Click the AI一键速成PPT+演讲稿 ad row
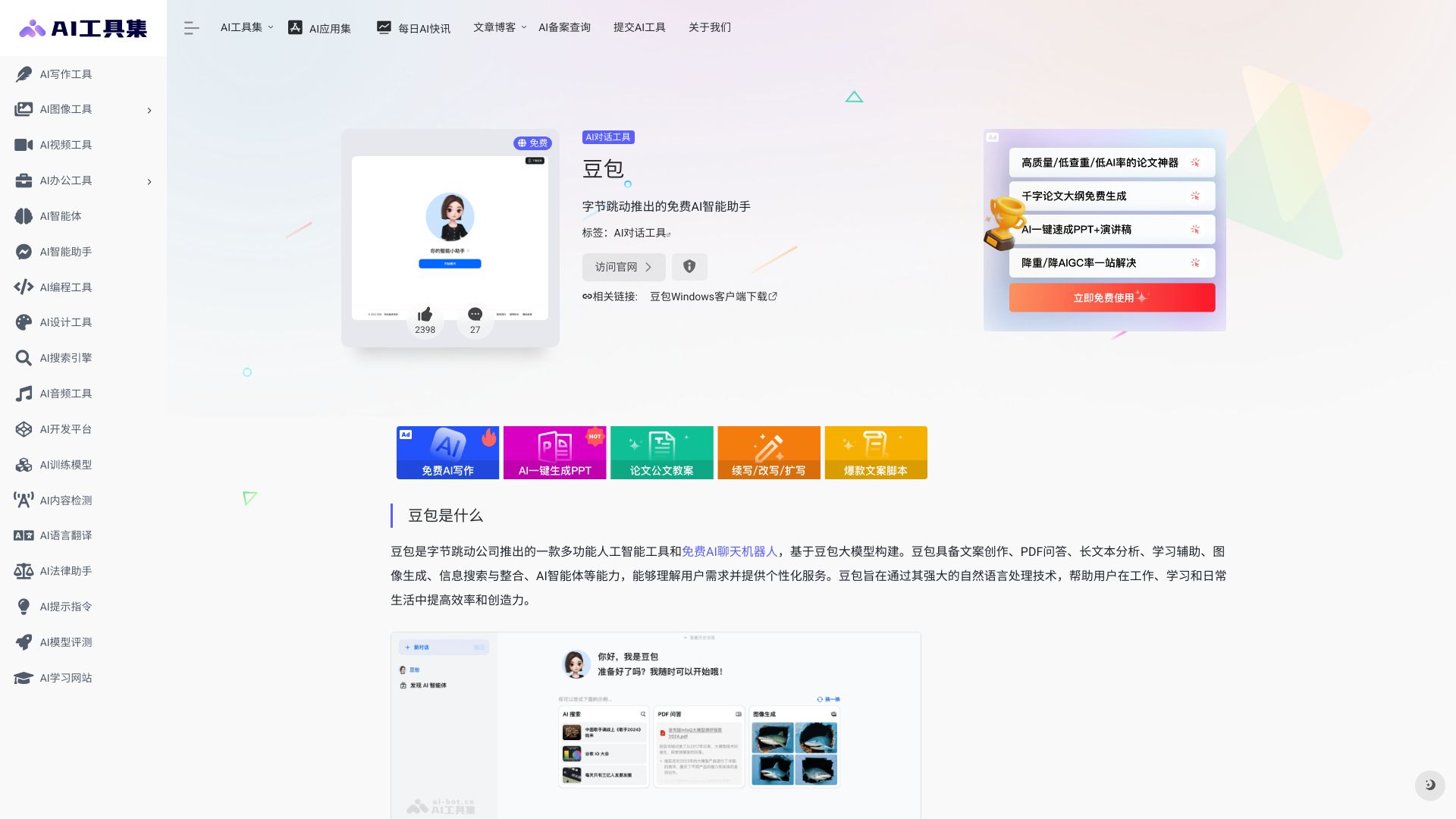 [1112, 229]
